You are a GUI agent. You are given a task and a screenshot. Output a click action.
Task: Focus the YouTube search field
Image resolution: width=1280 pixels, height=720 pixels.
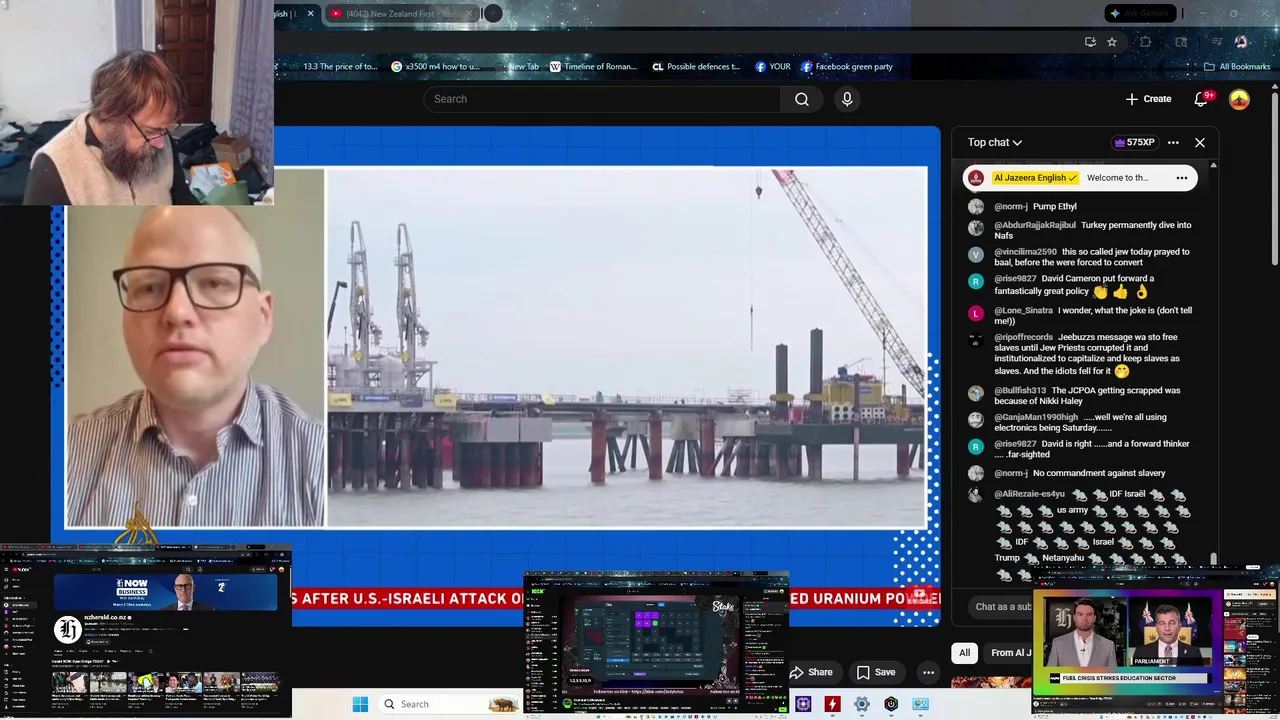[602, 99]
